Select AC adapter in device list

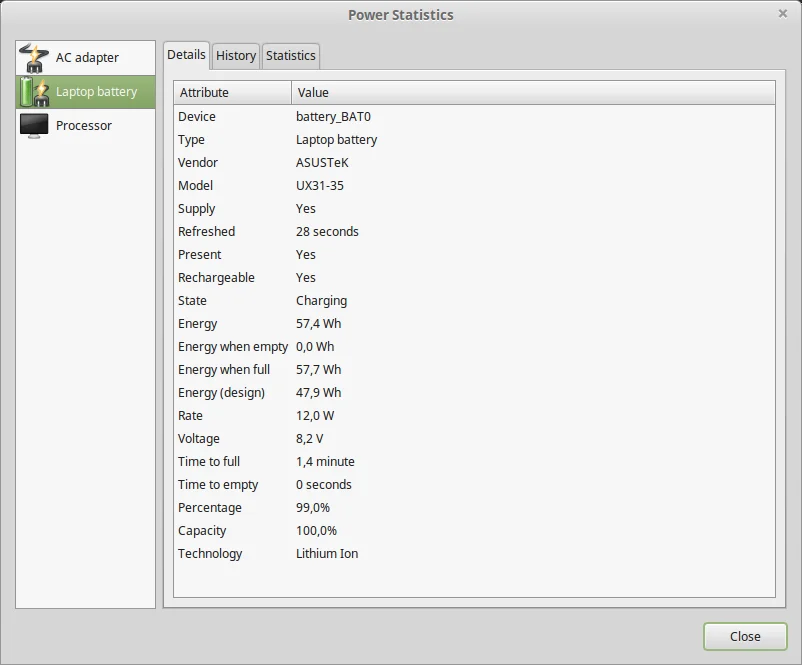click(x=85, y=58)
